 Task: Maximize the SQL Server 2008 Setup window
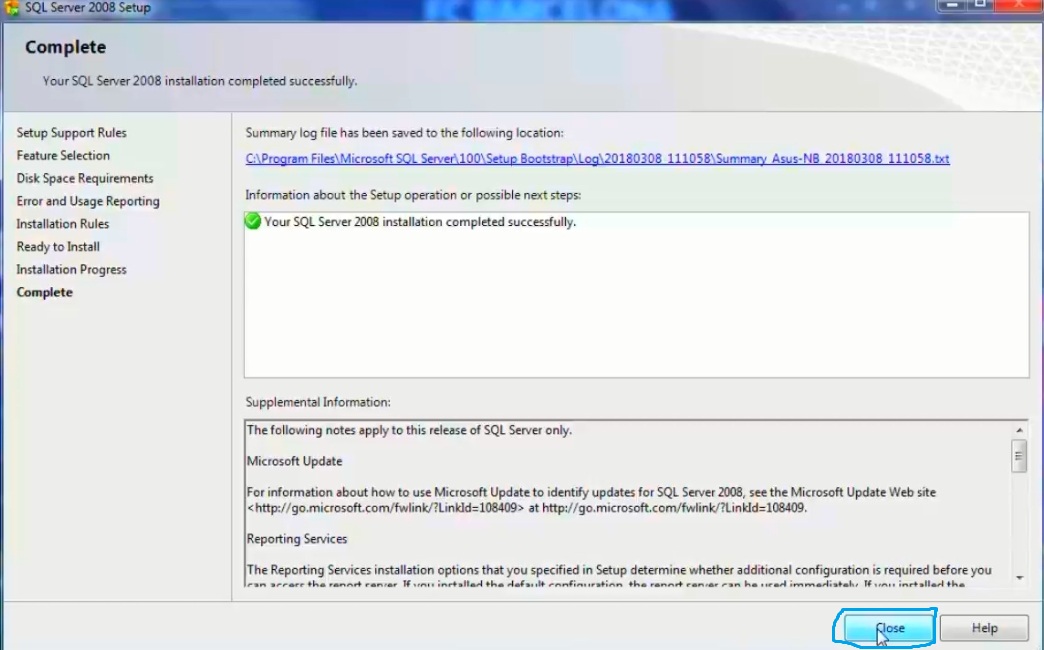[981, 5]
